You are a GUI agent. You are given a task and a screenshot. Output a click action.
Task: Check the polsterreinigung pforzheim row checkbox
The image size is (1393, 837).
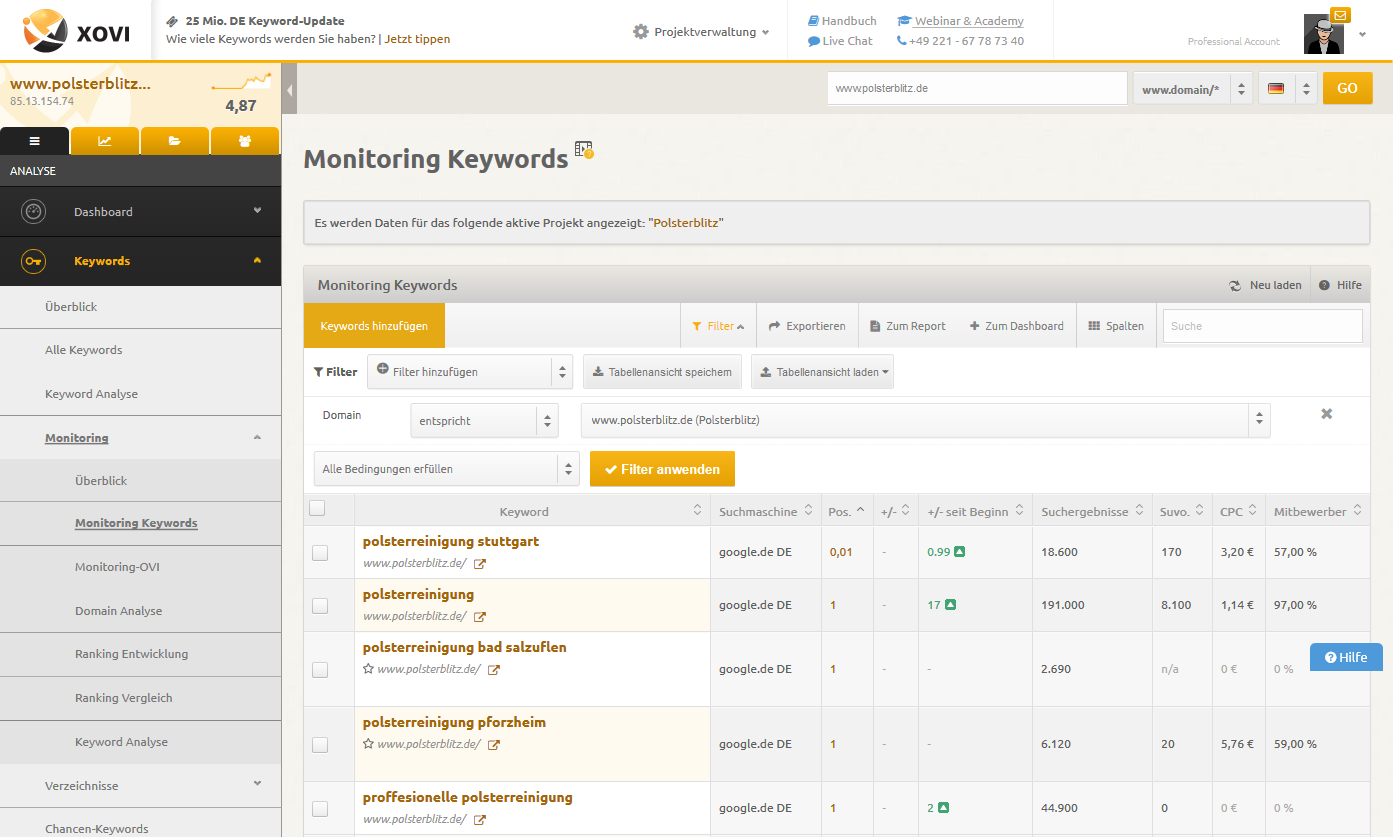point(320,744)
